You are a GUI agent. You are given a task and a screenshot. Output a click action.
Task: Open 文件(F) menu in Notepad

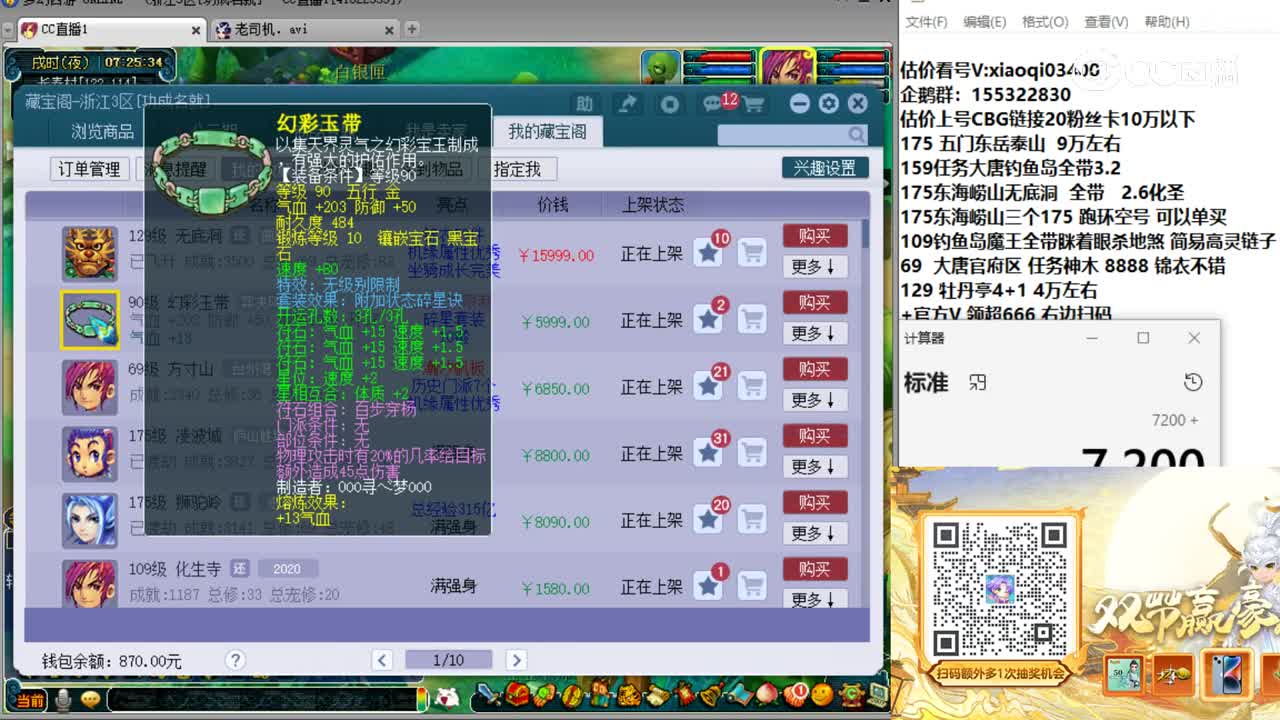pos(927,22)
